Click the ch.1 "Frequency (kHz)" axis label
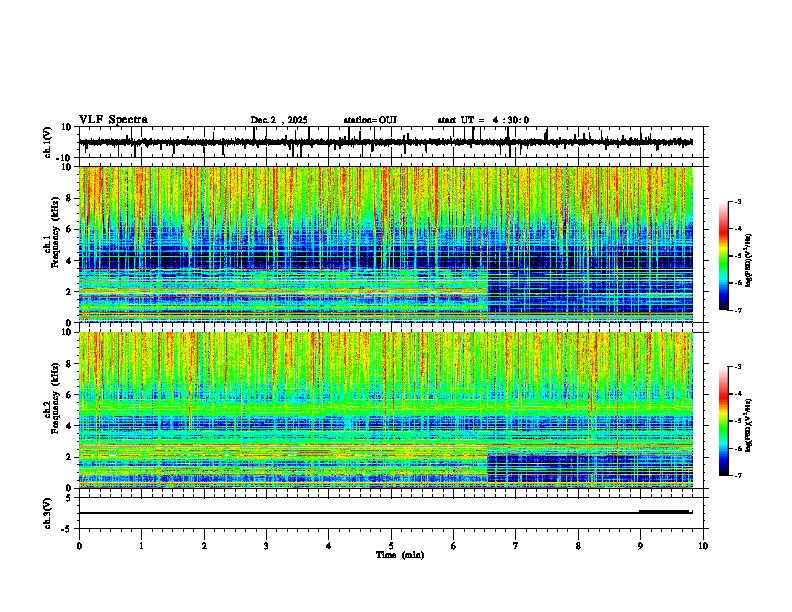The image size is (792, 612). tap(56, 233)
